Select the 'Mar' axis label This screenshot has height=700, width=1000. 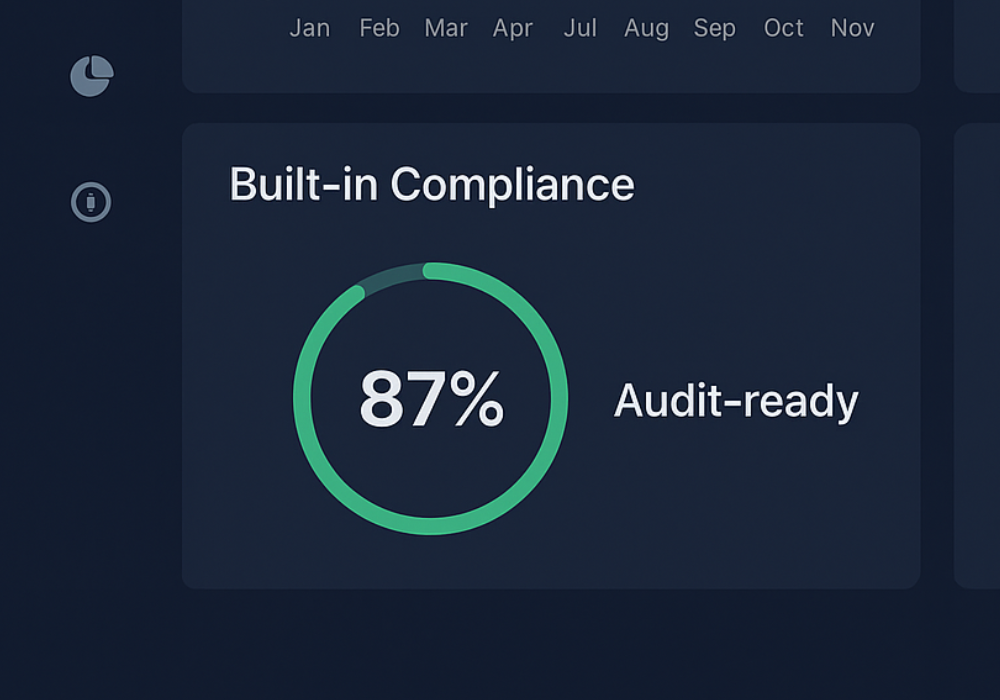pos(446,28)
